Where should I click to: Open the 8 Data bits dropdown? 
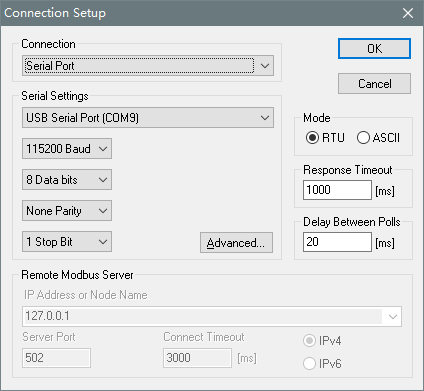tap(67, 180)
